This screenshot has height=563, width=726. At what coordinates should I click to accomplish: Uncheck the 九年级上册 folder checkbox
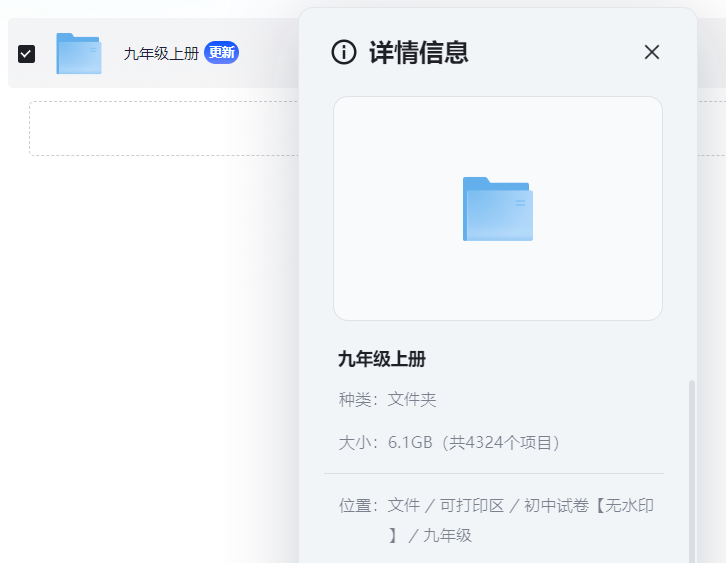click(27, 54)
